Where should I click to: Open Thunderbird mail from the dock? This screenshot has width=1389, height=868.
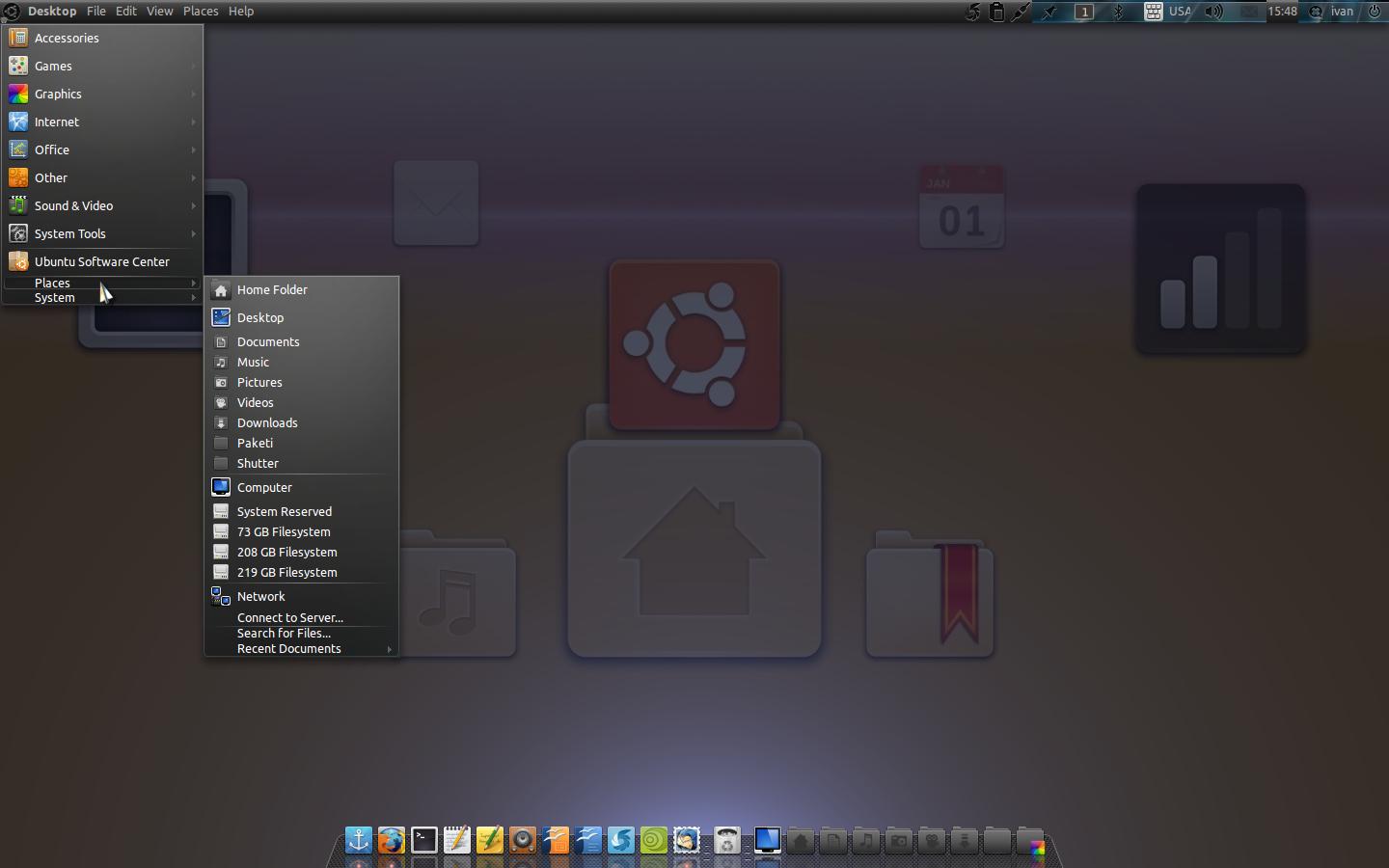[x=687, y=840]
